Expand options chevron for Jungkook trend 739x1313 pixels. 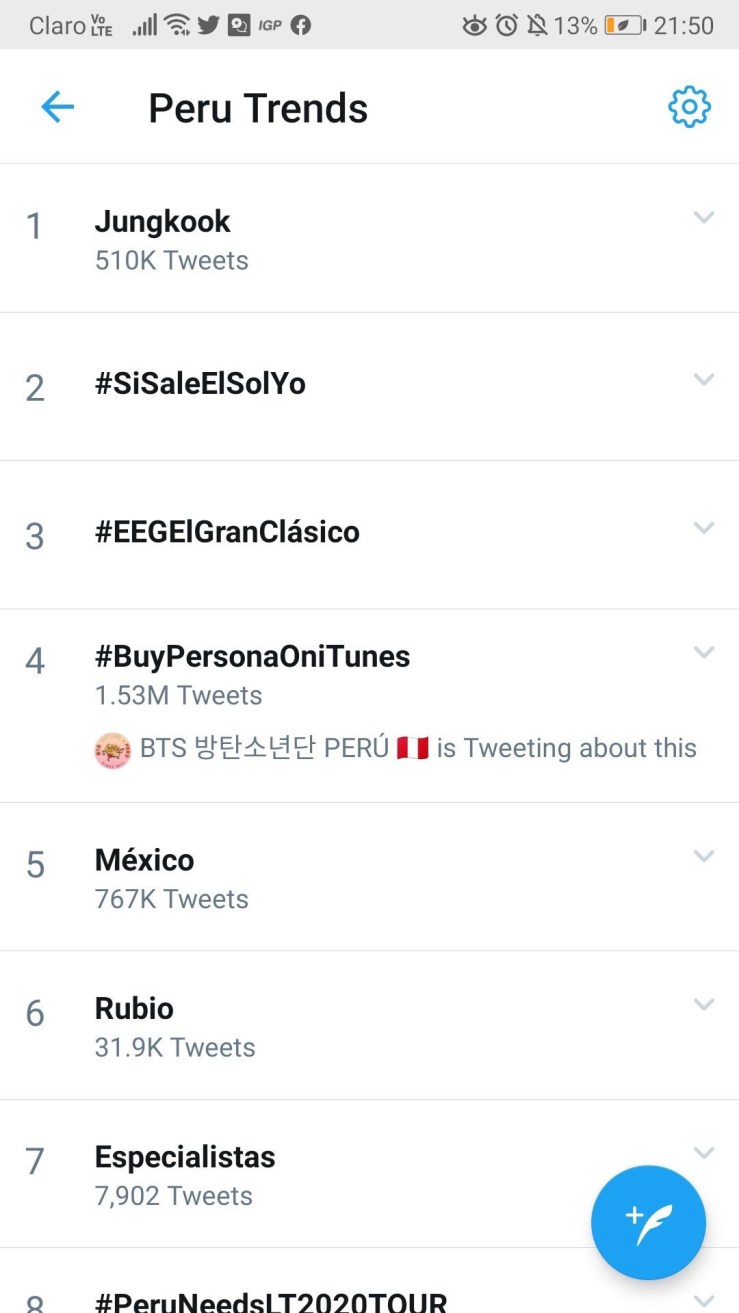click(x=704, y=217)
